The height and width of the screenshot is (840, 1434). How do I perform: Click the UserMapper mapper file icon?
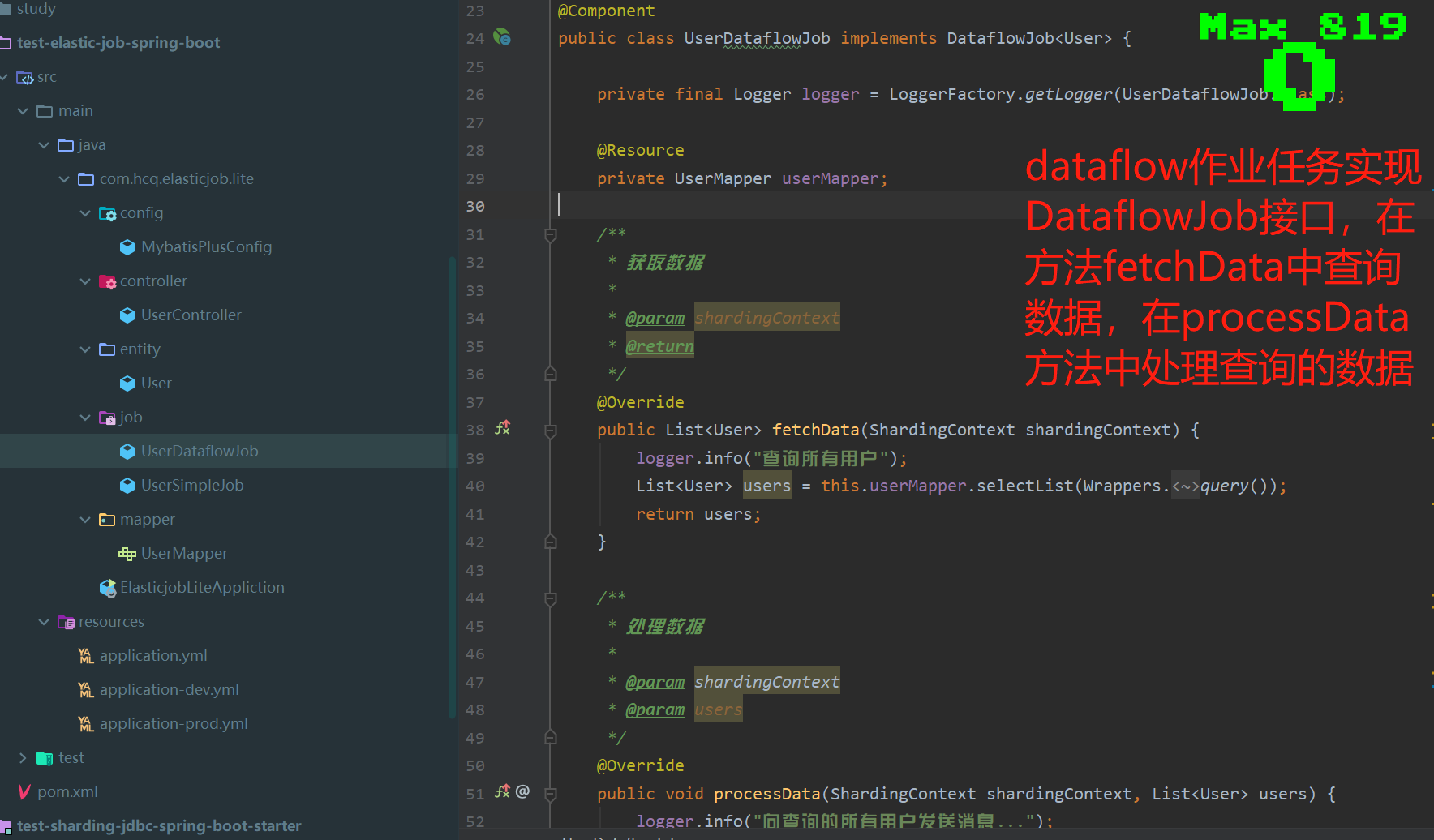(x=127, y=553)
